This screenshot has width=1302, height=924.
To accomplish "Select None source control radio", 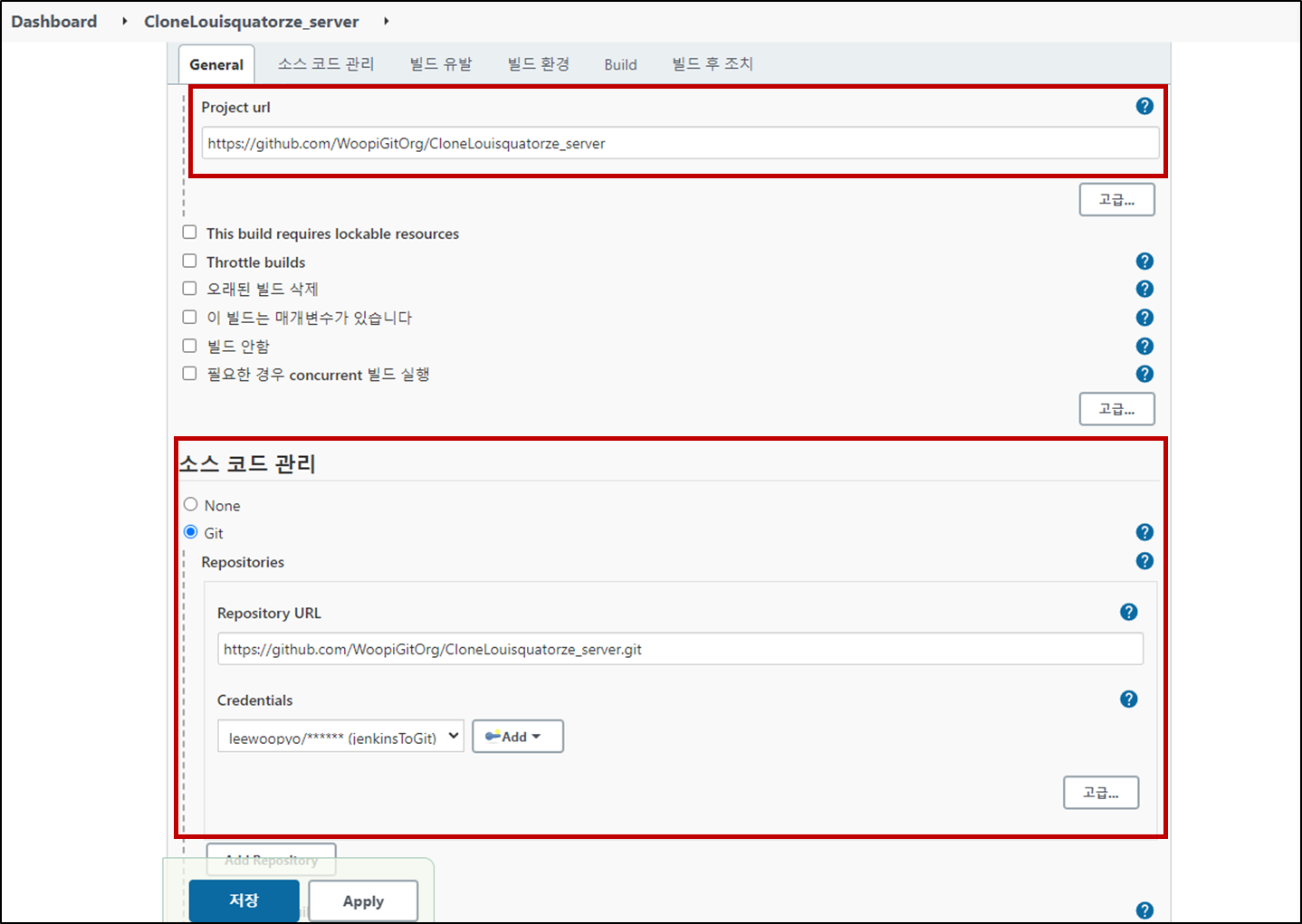I will 190,504.
